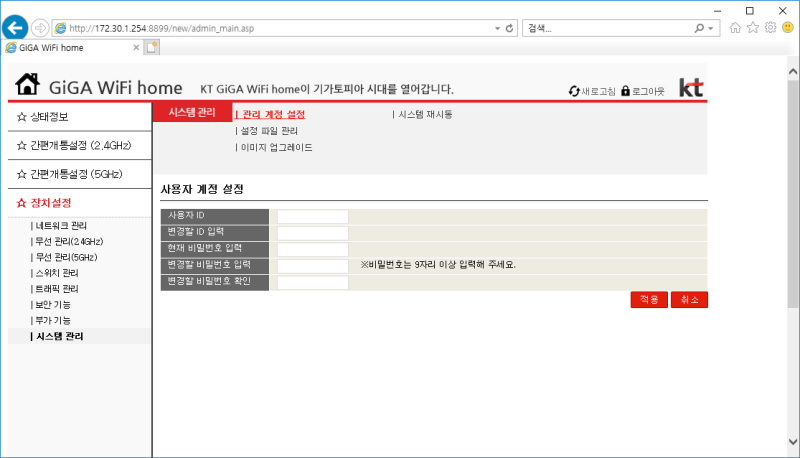This screenshot has width=800, height=458.
Task: Open 무선 관리(2.4GHz) submenu item
Action: [x=67, y=241]
